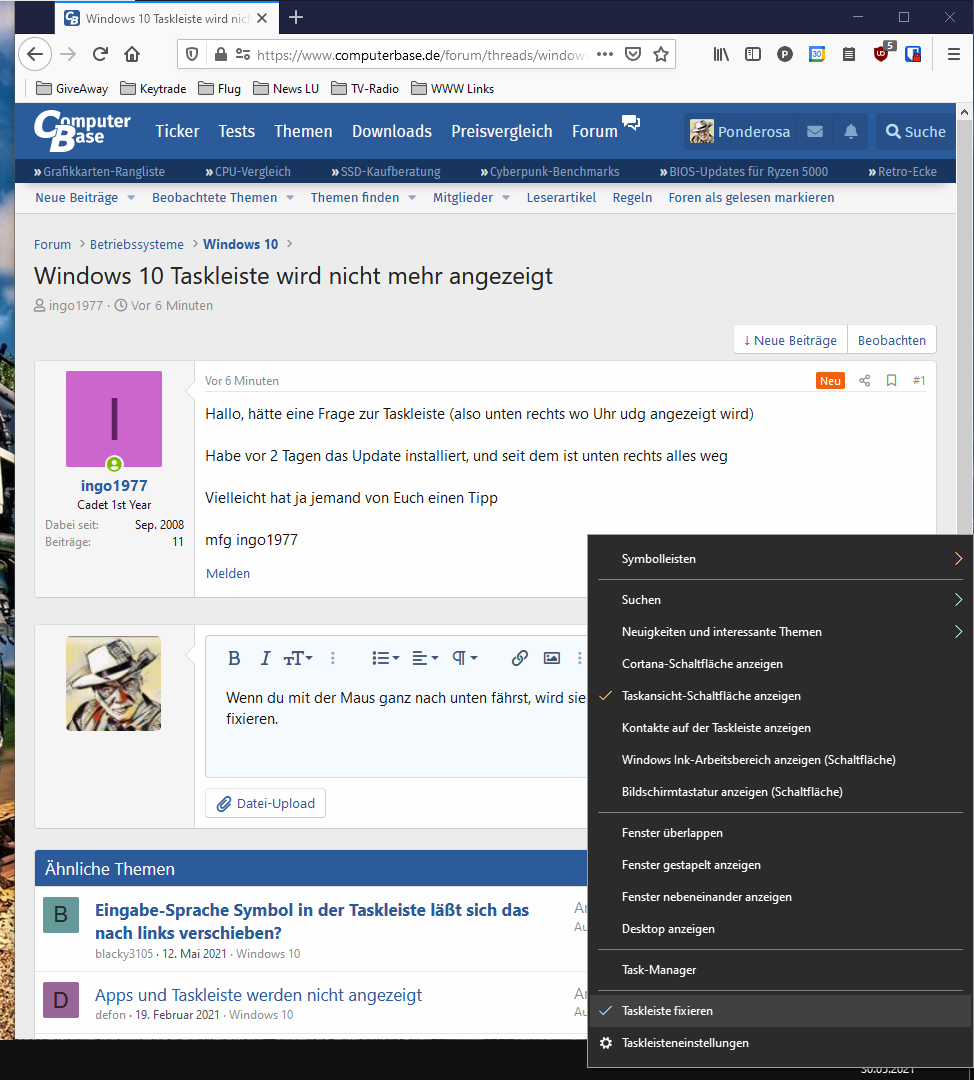Open Downloads in site navigation

[392, 131]
